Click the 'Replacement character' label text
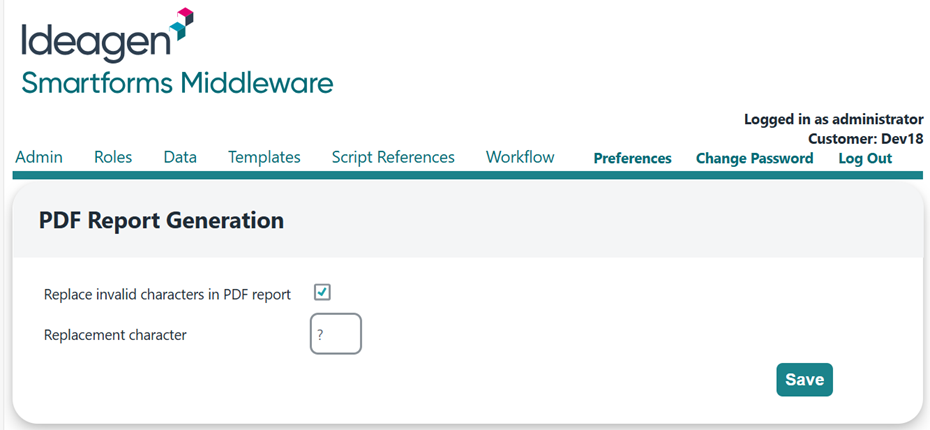The image size is (930, 430). 115,335
